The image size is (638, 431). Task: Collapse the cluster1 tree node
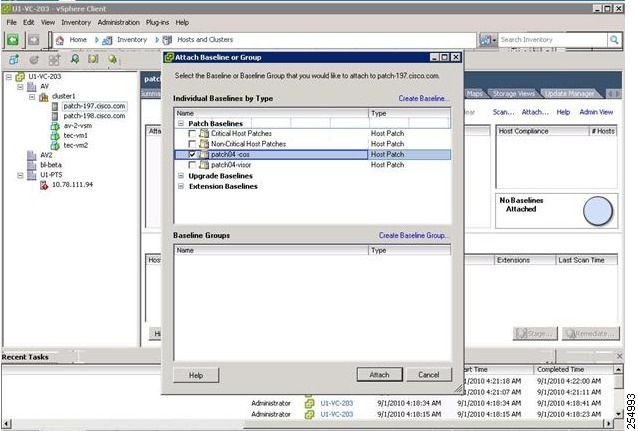(x=32, y=96)
